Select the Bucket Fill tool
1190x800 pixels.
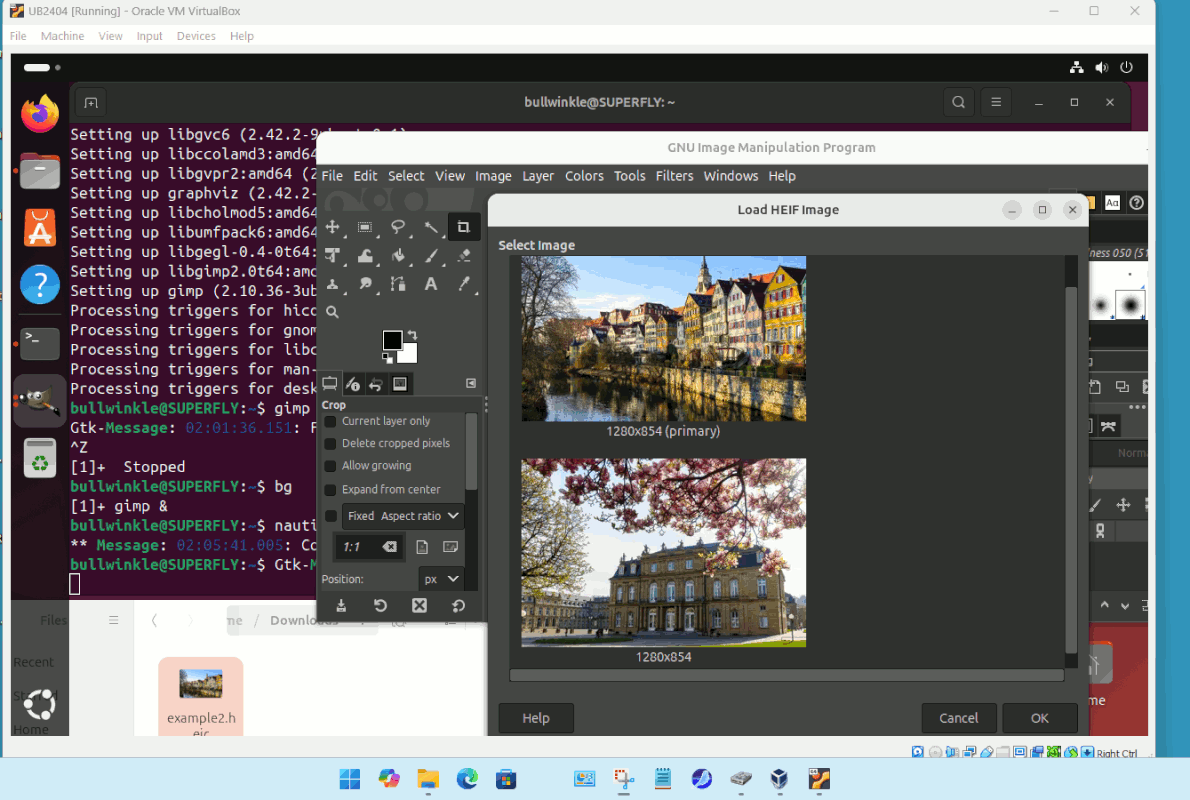coord(398,256)
